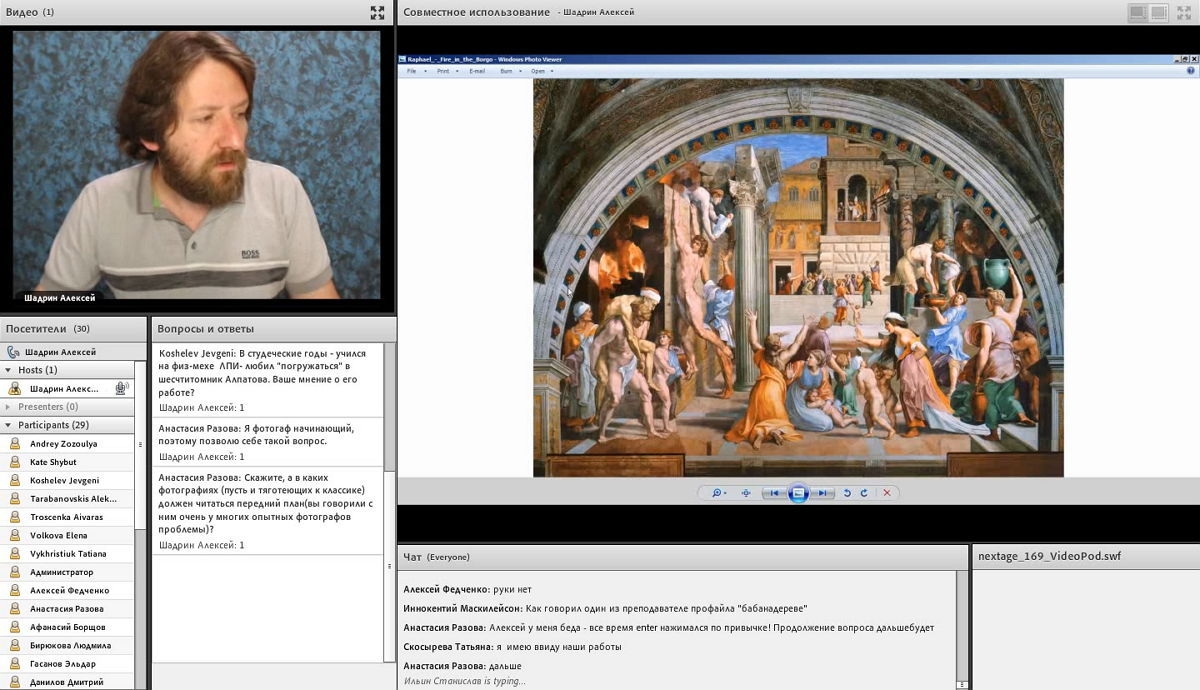The height and width of the screenshot is (690, 1200).
Task: Click host icon of Шадрин Алекс in Hosts
Action: tap(15, 388)
